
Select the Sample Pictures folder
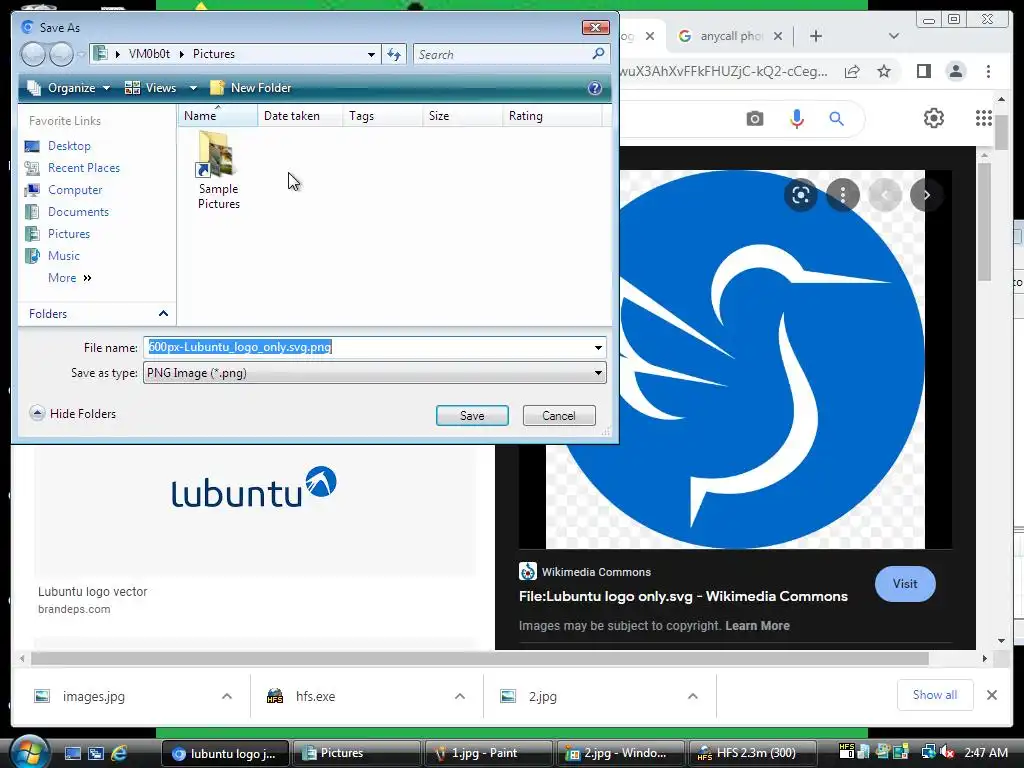[x=218, y=170]
